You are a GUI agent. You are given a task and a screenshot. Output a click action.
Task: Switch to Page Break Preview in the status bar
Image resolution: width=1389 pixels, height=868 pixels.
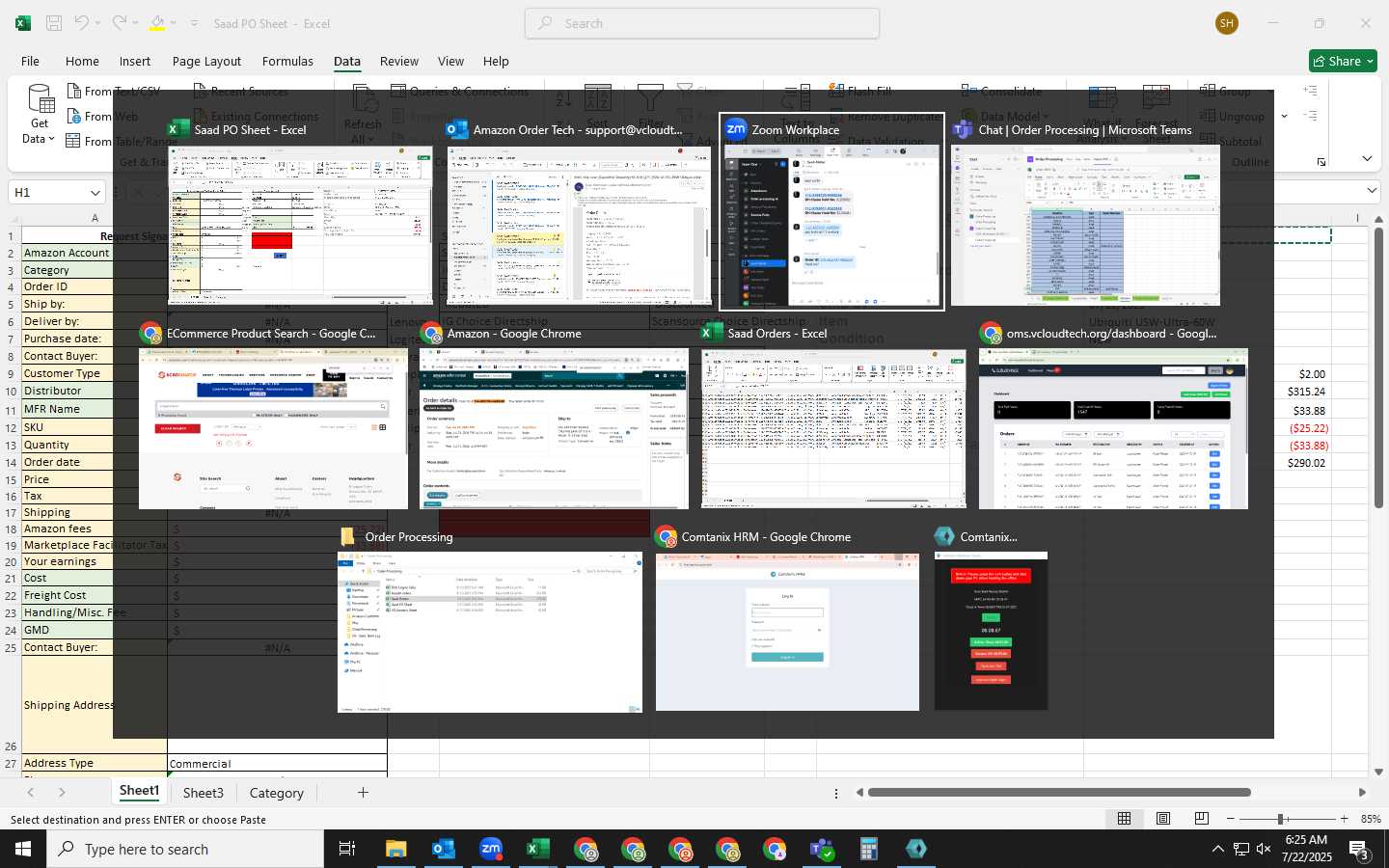1202,819
